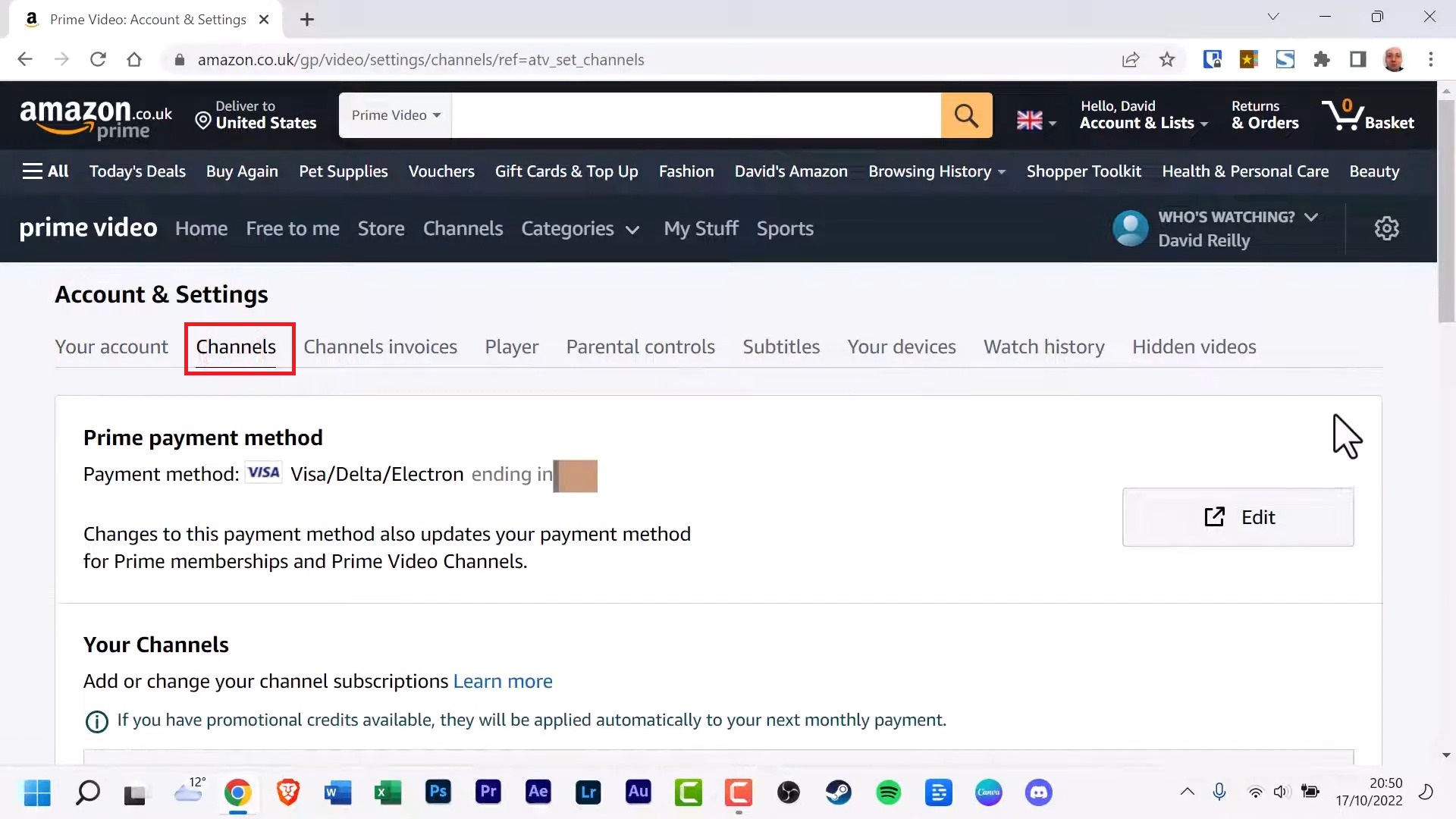Open Returns & Orders

1265,115
